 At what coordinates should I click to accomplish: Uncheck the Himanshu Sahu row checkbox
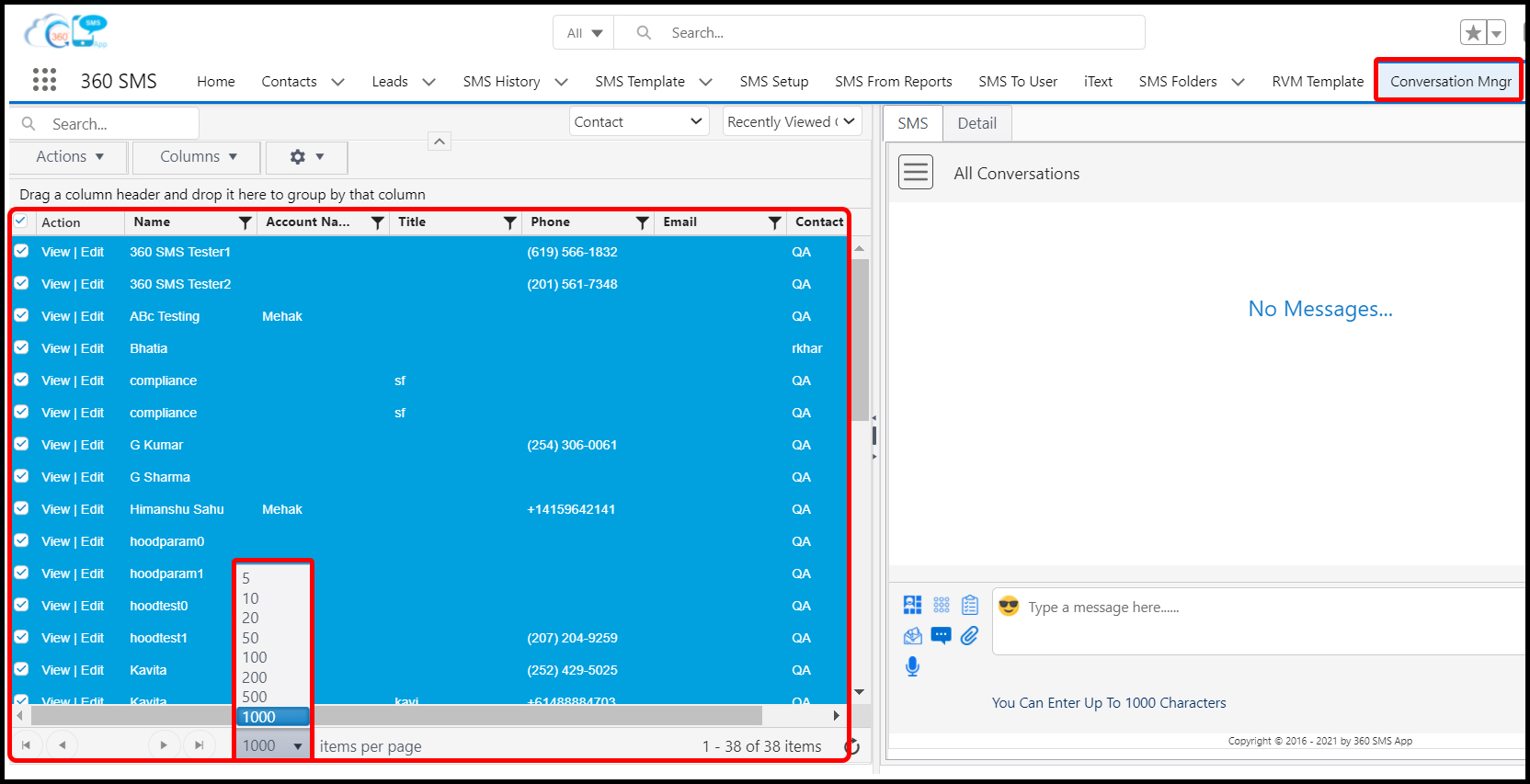(21, 508)
